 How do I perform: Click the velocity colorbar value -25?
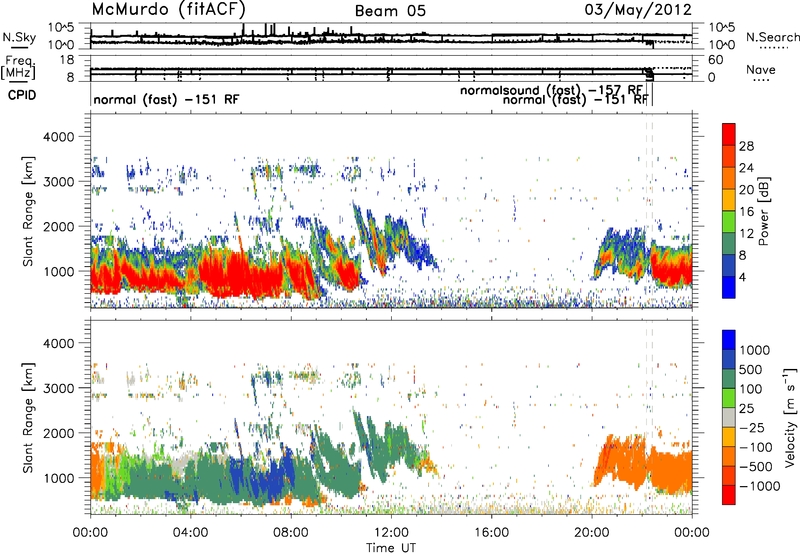click(755, 427)
